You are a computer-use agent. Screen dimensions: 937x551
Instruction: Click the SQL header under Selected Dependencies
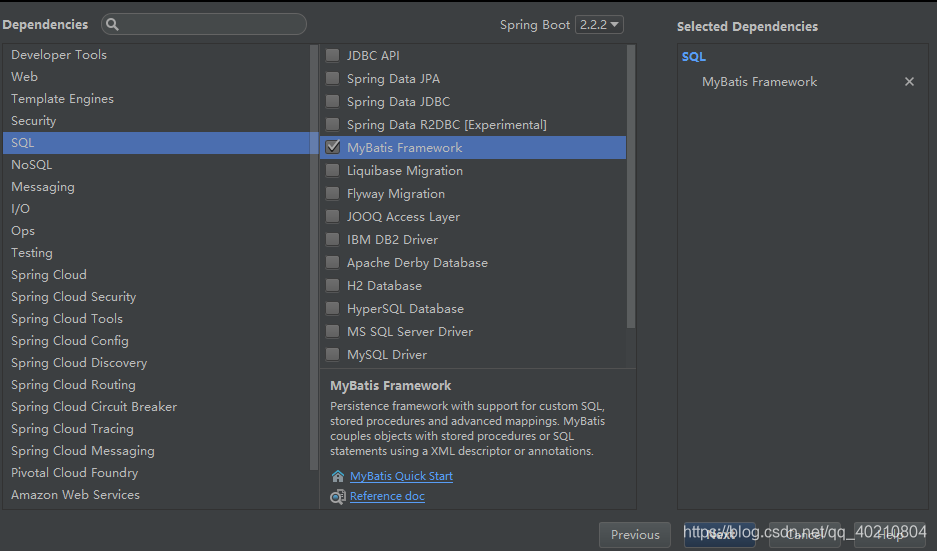pyautogui.click(x=694, y=57)
